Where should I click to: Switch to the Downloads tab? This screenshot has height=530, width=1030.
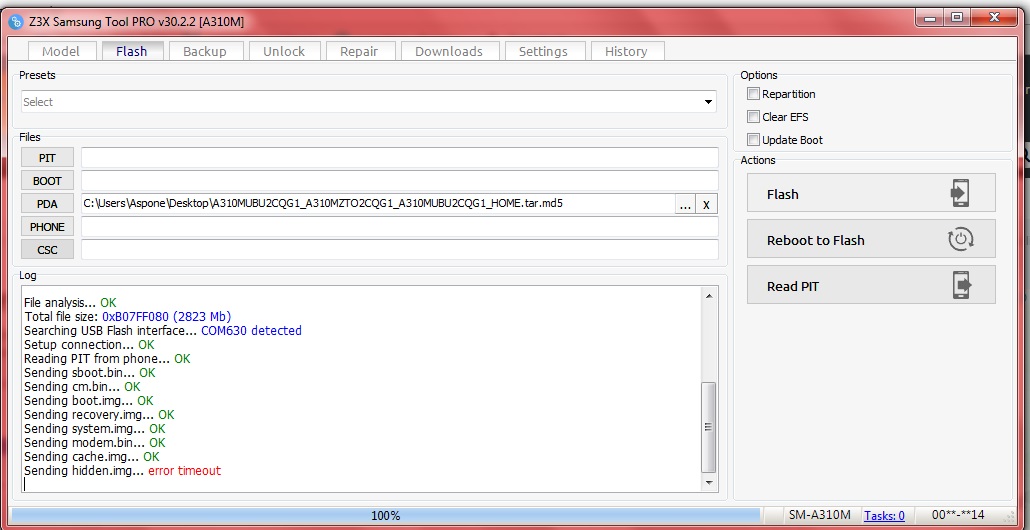(449, 51)
